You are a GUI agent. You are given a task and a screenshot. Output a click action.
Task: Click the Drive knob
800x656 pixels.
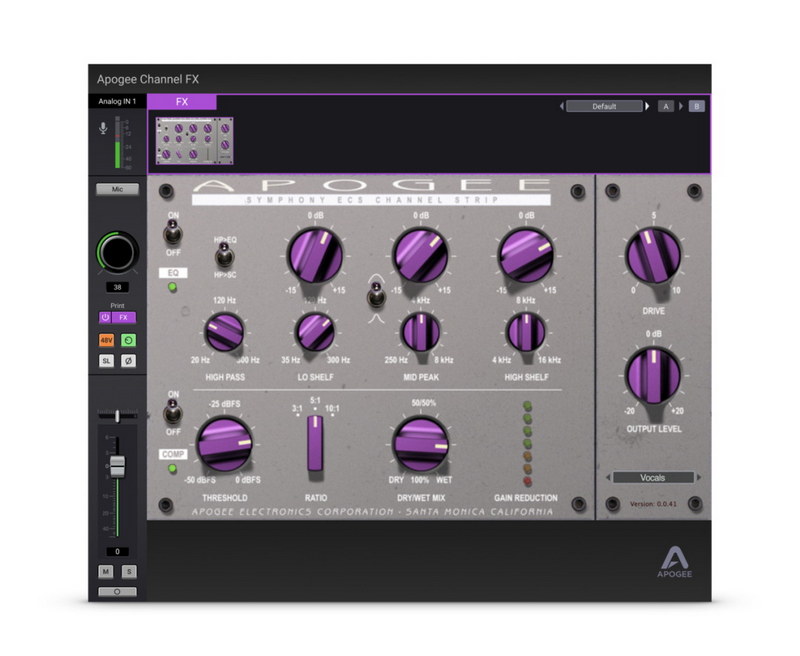pyautogui.click(x=654, y=255)
